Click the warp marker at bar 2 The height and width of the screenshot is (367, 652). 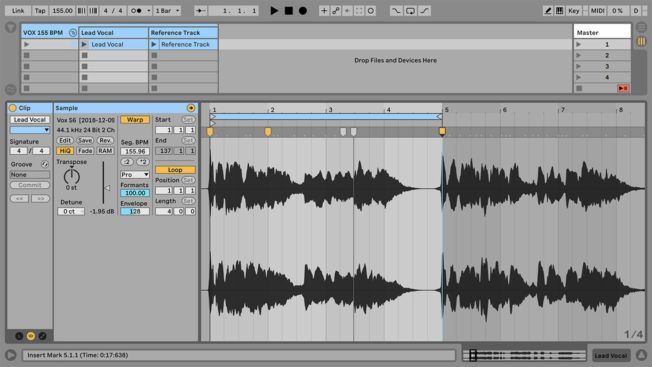coord(268,132)
